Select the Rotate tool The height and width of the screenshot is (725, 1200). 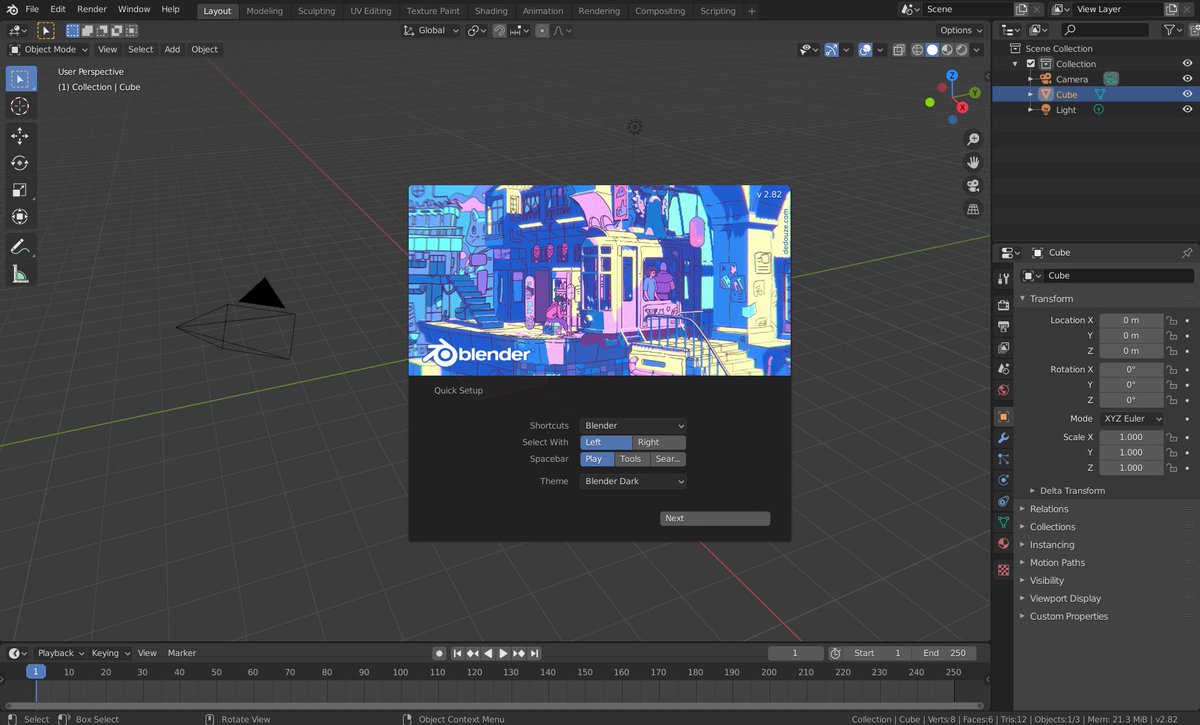[x=20, y=161]
